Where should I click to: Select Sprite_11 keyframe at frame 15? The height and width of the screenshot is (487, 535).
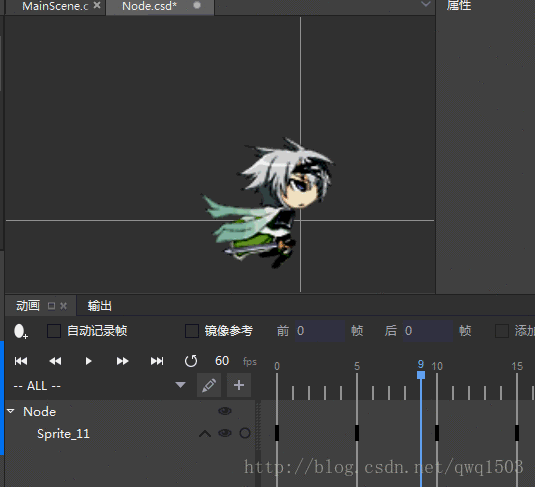(x=517, y=433)
